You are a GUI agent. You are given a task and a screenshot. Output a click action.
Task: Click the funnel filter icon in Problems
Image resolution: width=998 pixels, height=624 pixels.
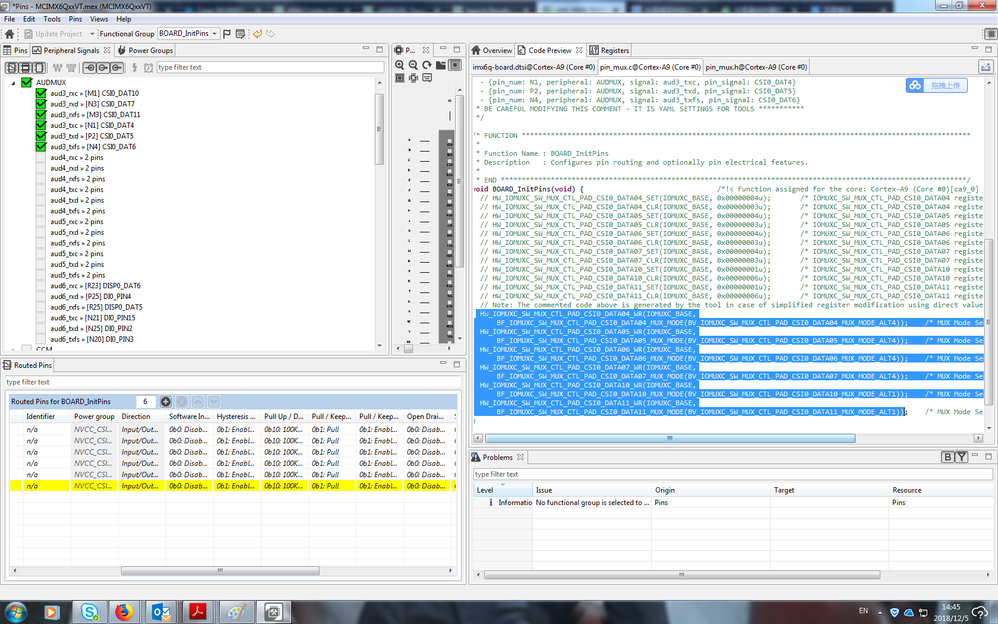point(962,457)
